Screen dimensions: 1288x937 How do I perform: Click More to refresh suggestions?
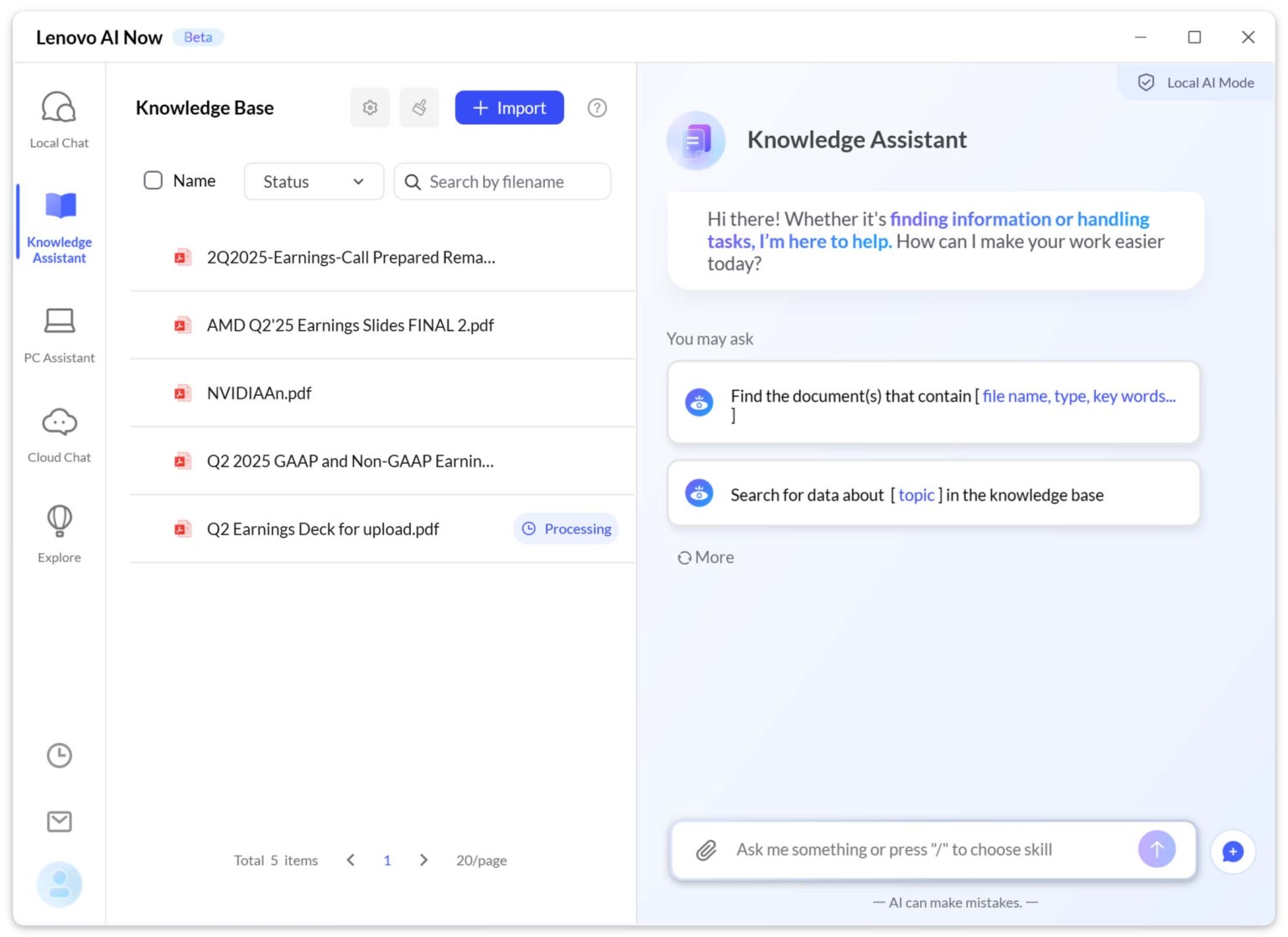pos(706,558)
